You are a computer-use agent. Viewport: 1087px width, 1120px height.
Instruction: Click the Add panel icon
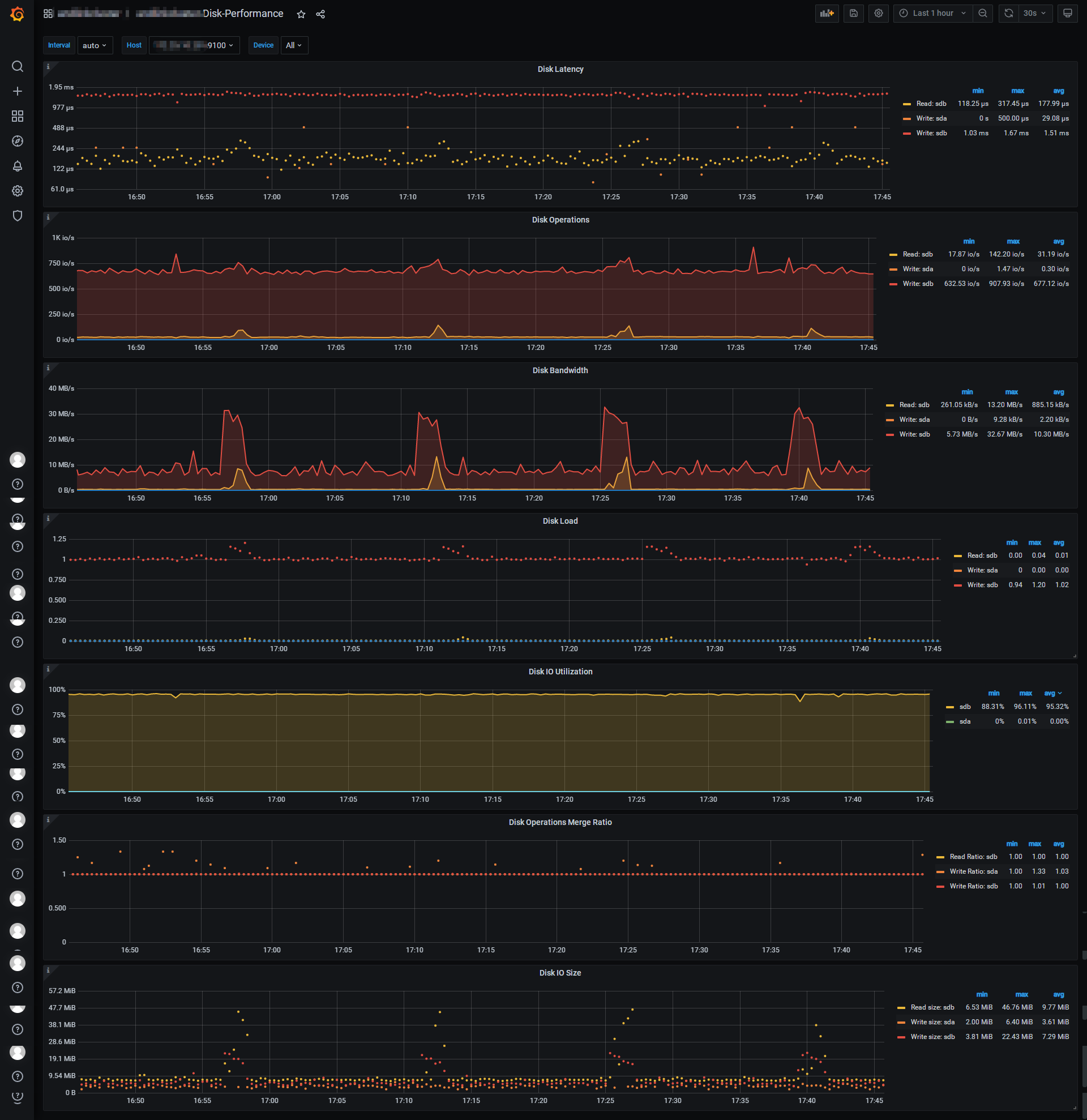pos(827,13)
